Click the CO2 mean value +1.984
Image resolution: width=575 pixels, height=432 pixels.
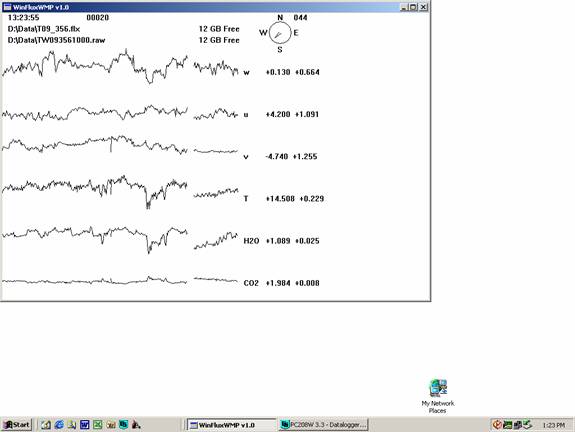278,283
